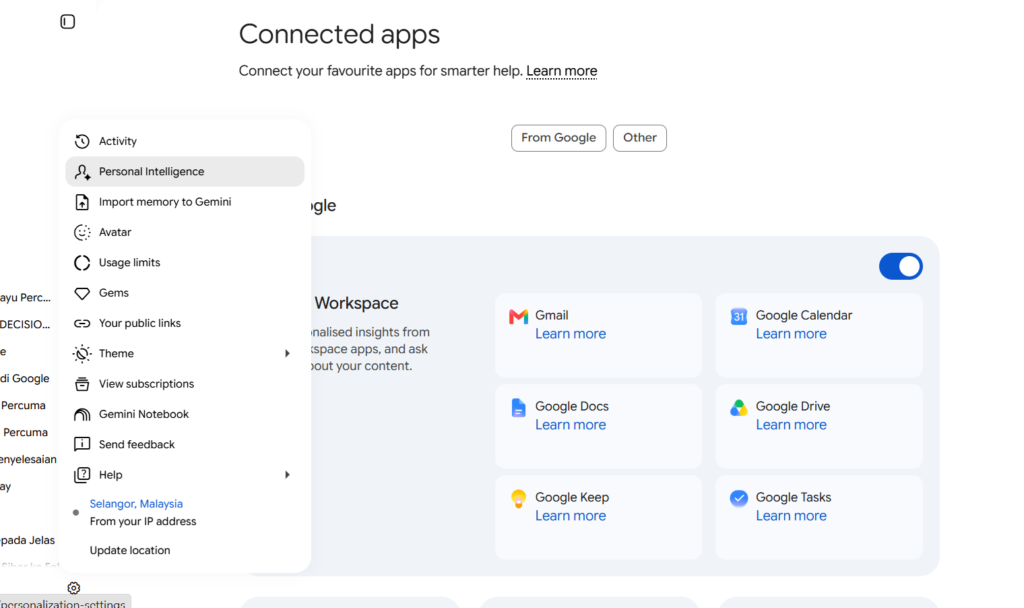The image size is (1024, 608).
Task: Click the Gemini Notebook icon
Action: 82,414
